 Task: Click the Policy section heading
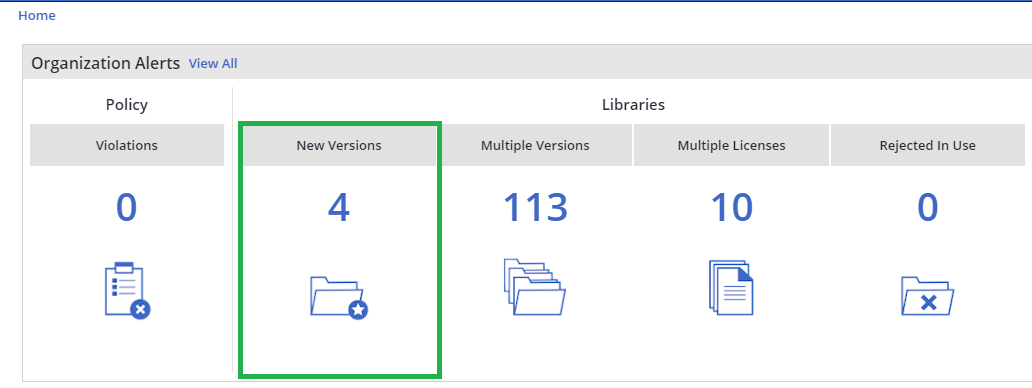point(127,105)
